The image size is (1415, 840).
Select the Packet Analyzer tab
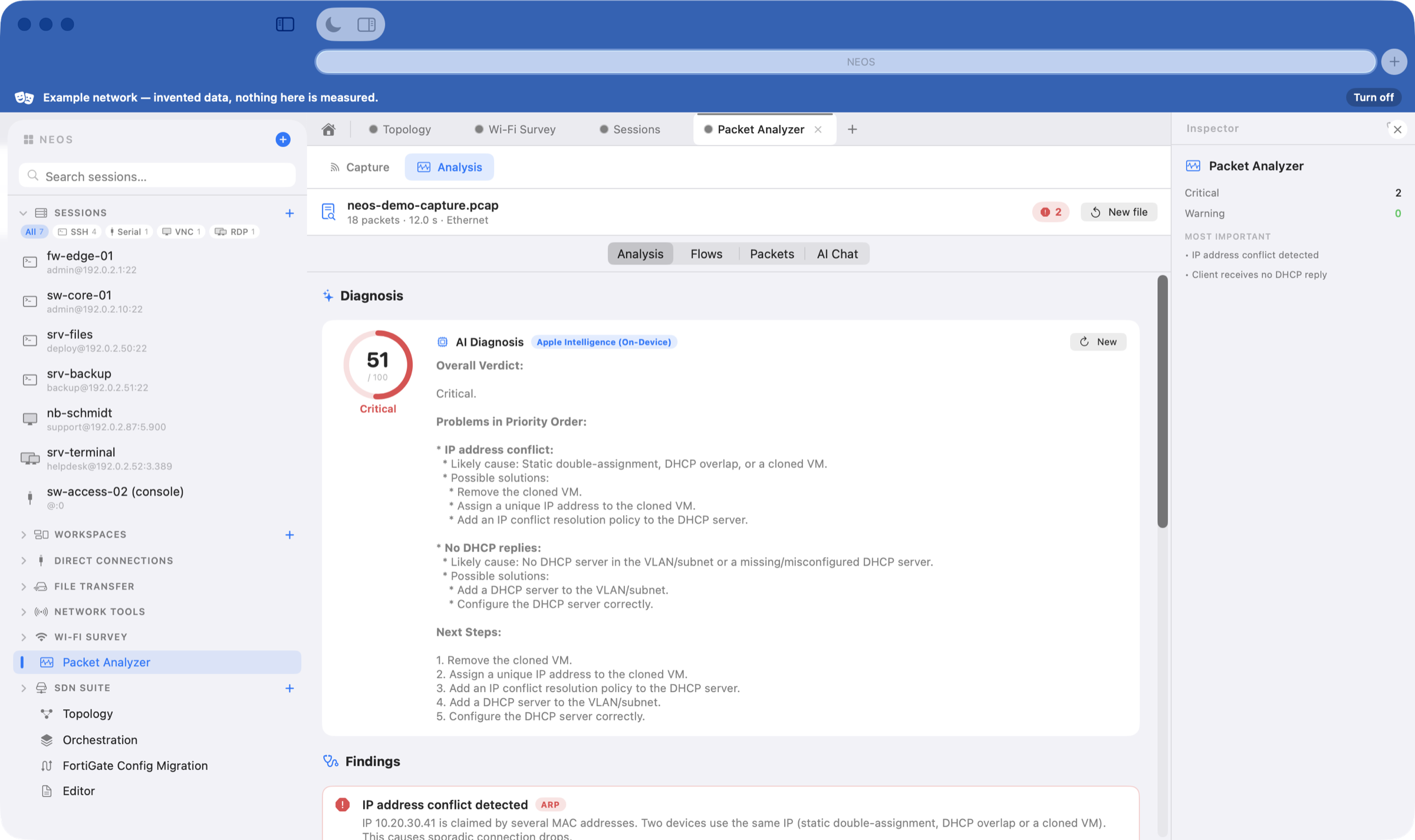click(x=760, y=129)
